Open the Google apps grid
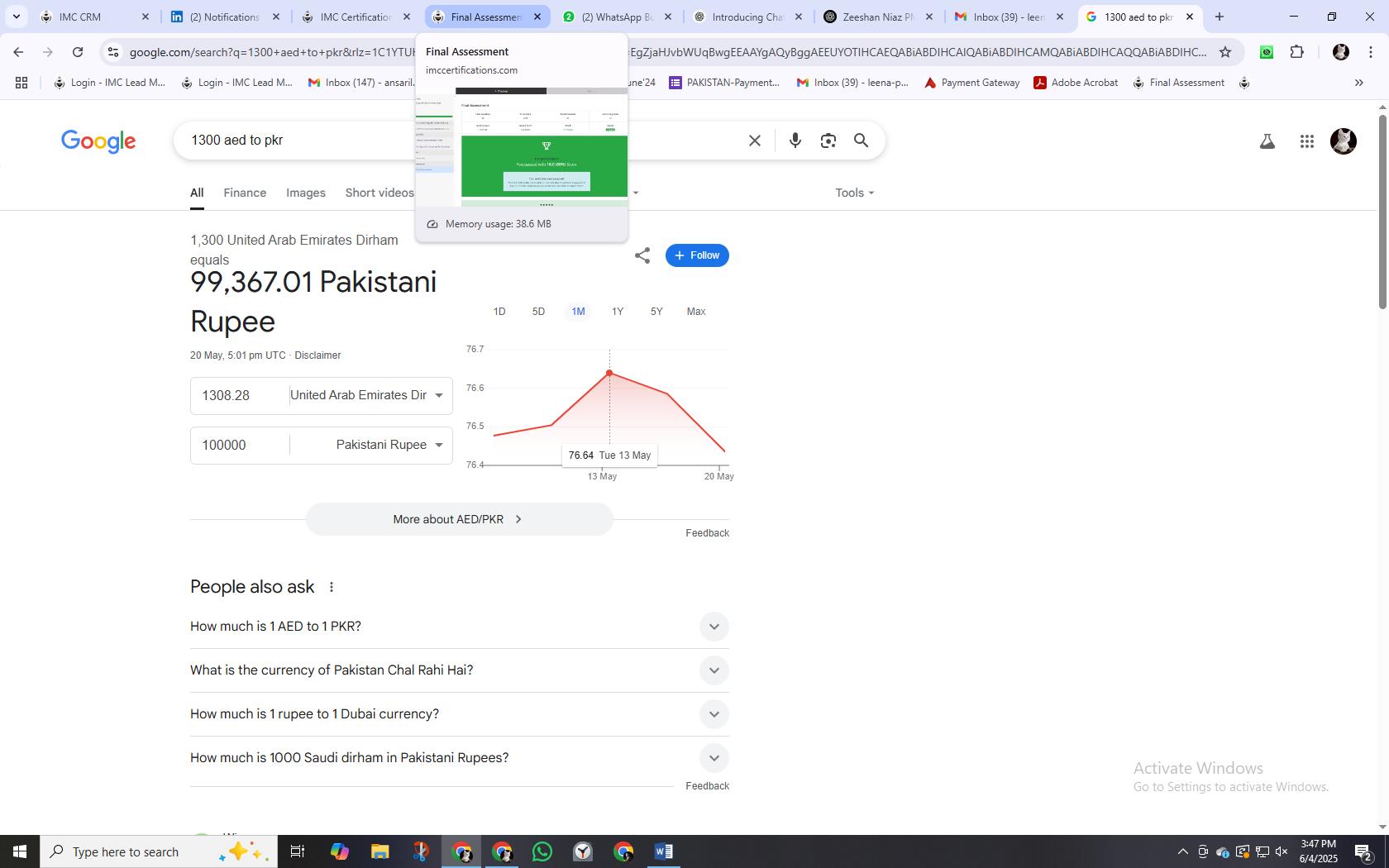Viewport: 1389px width, 868px height. tap(1306, 141)
